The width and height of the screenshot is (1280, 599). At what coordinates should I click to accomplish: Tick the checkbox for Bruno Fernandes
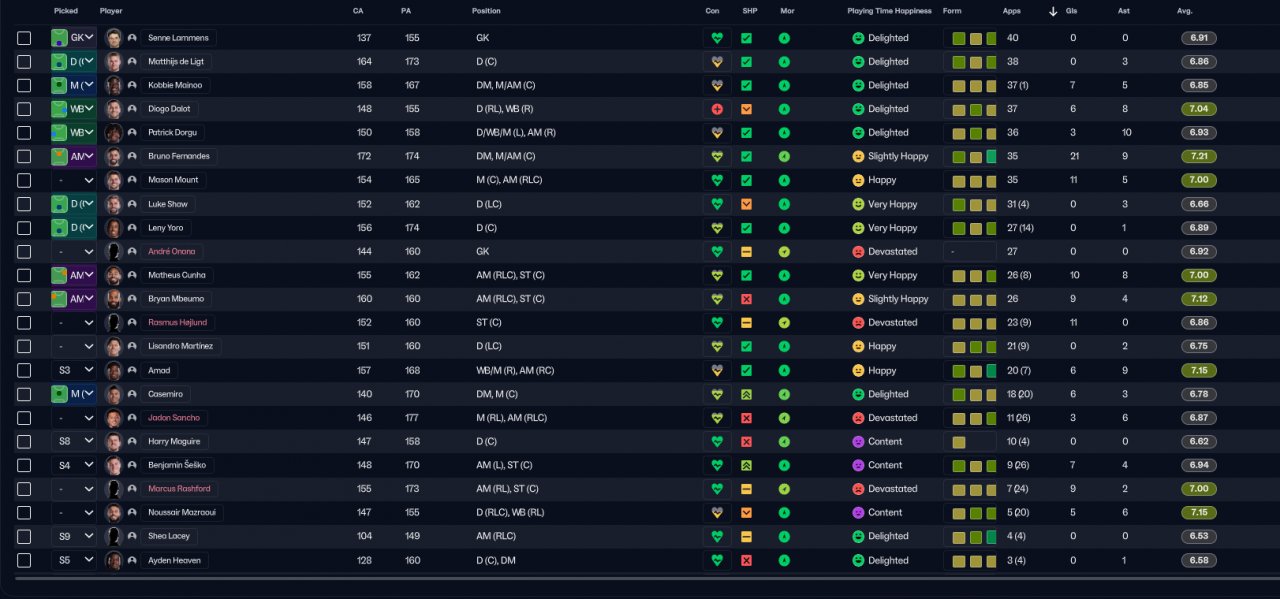(24, 157)
